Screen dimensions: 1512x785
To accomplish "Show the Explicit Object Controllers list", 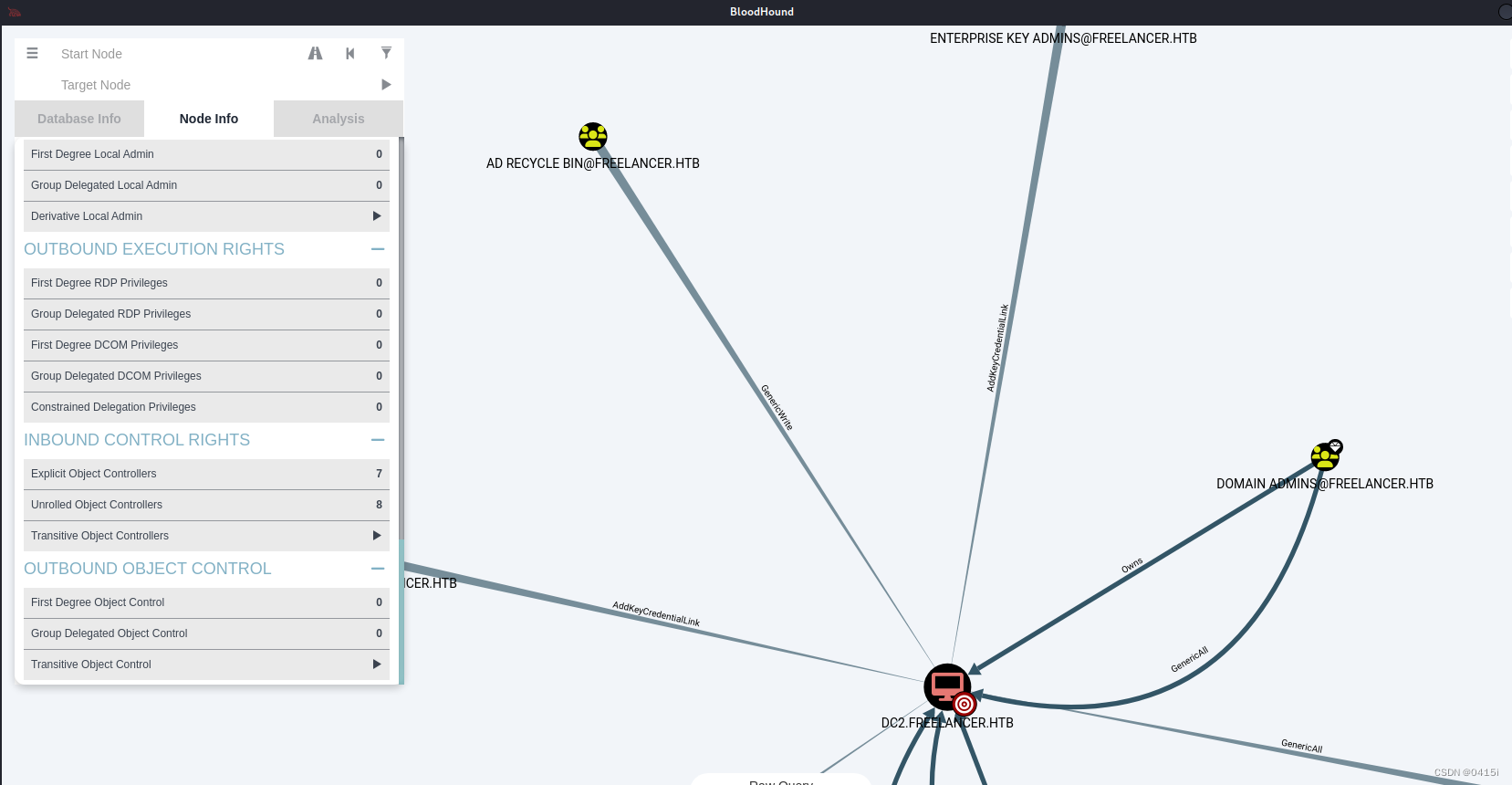I will [x=206, y=474].
